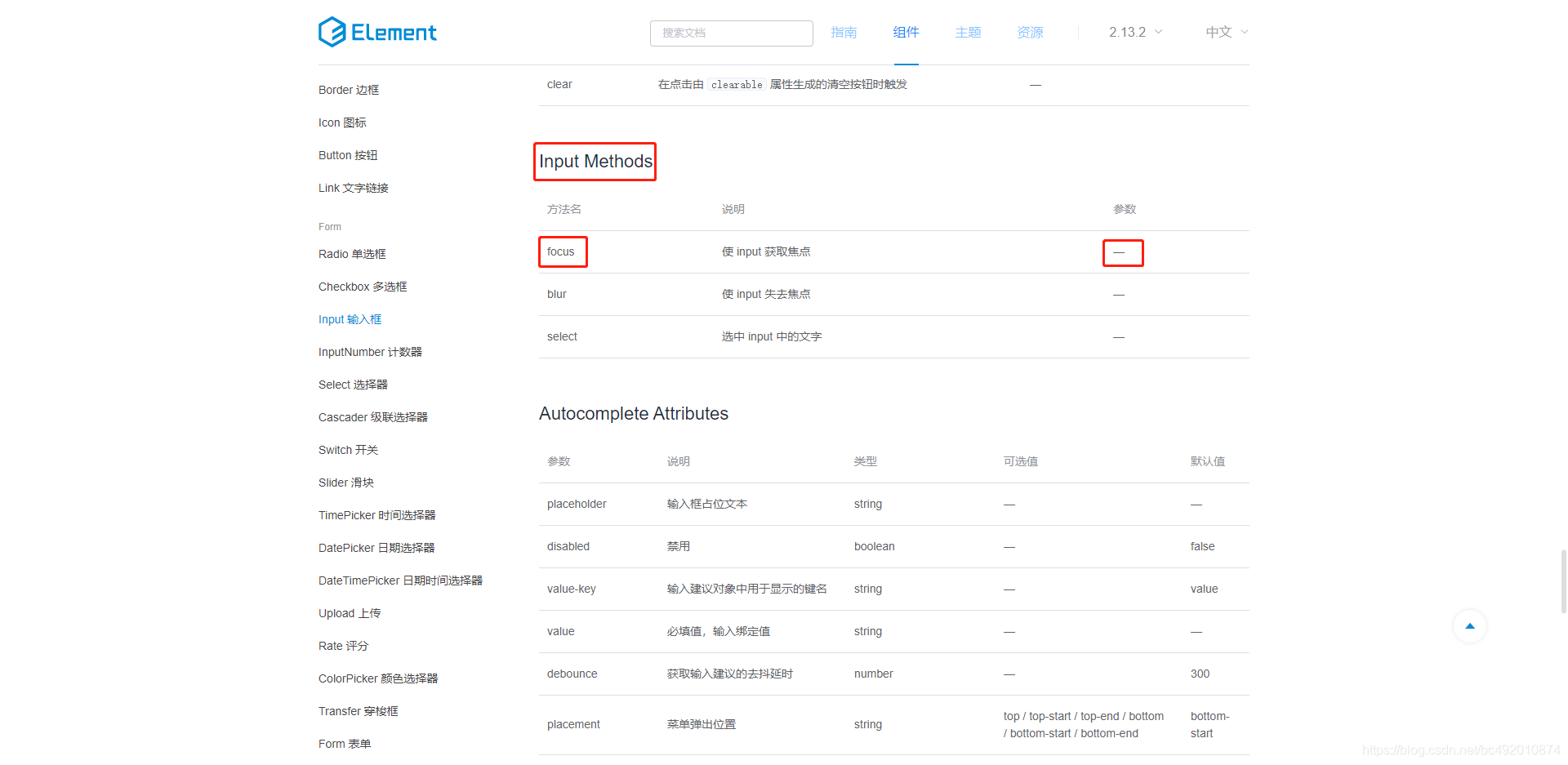Select Input 输入框 in sidebar

(350, 319)
